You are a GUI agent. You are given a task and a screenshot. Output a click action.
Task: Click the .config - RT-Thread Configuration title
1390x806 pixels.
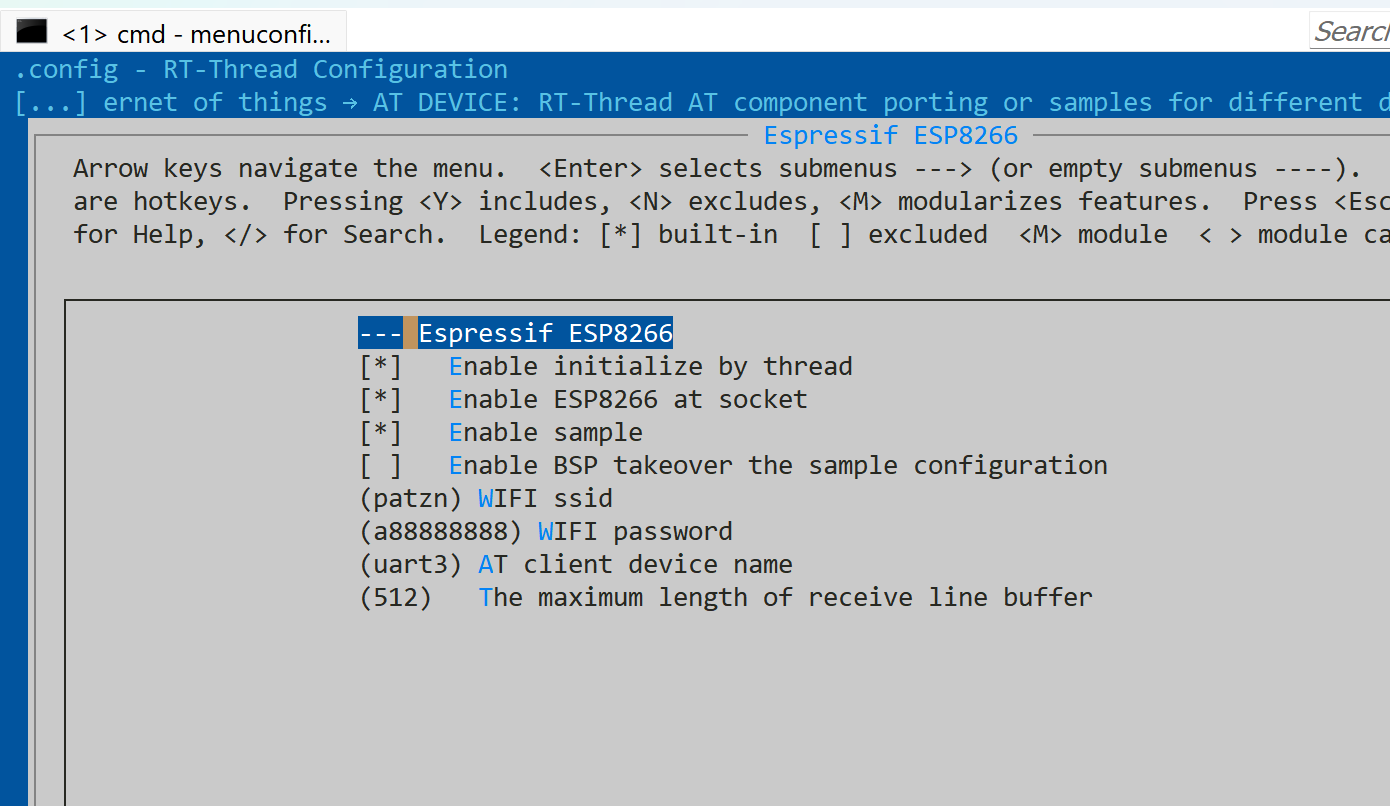(x=261, y=70)
